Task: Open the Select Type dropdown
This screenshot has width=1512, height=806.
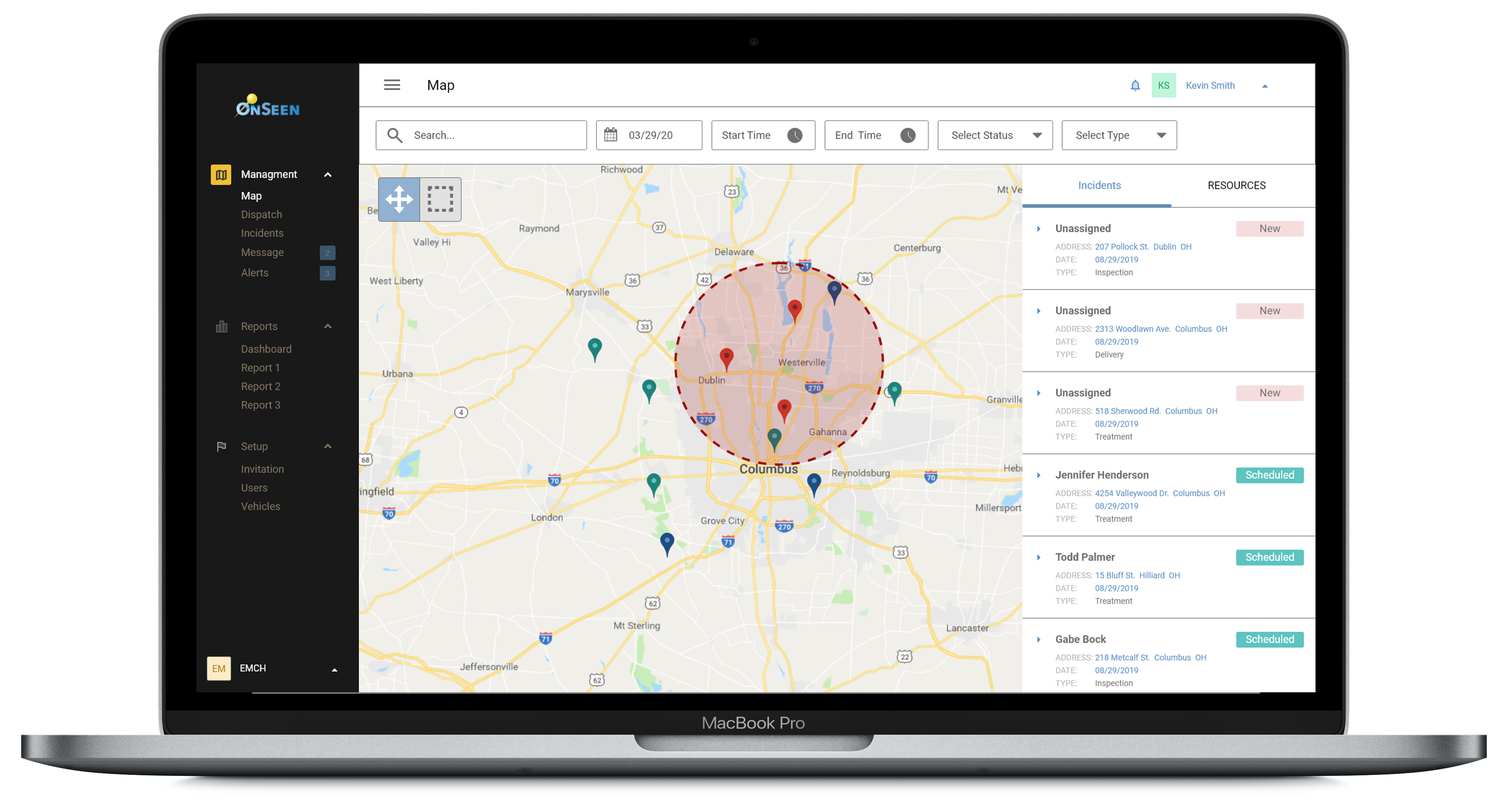Action: (x=1119, y=135)
